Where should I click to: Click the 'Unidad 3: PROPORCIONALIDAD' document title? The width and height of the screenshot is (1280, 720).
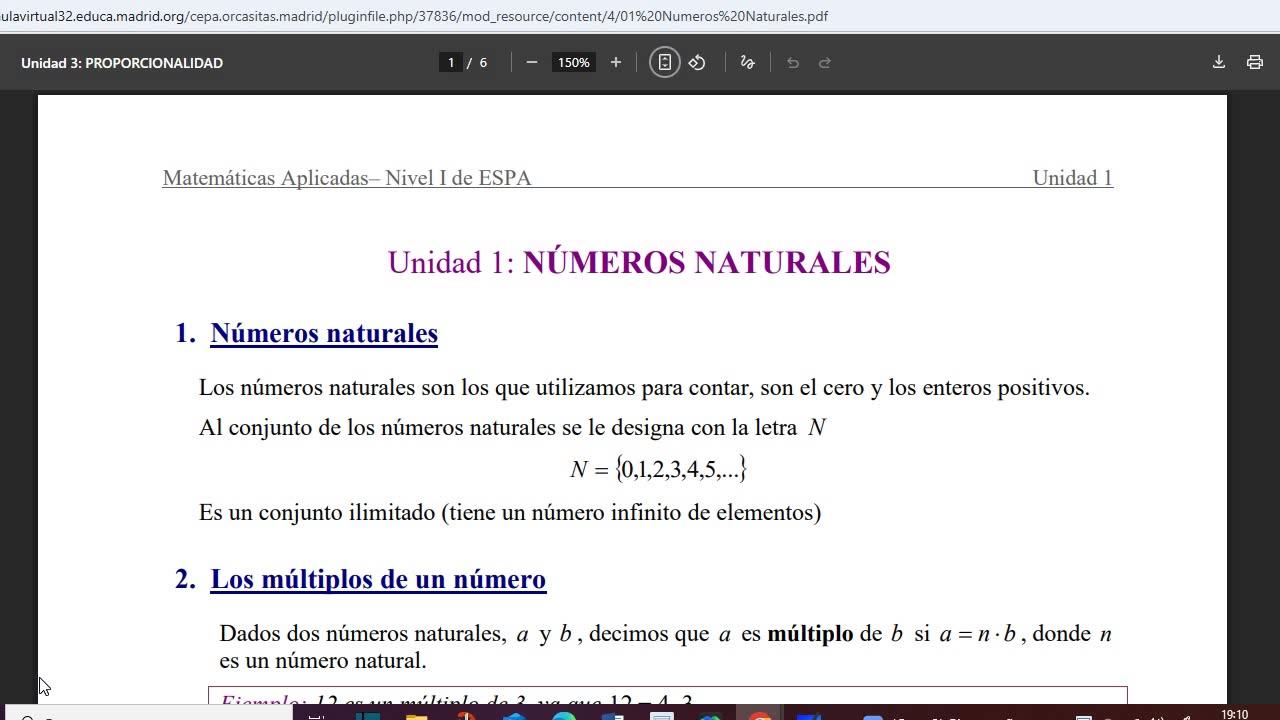click(x=122, y=62)
